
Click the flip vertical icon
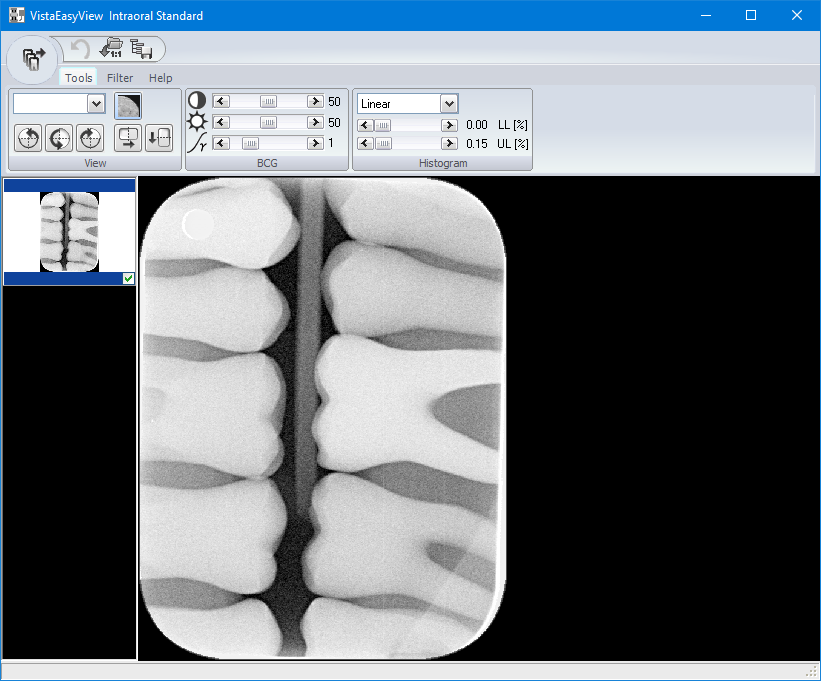tap(158, 138)
